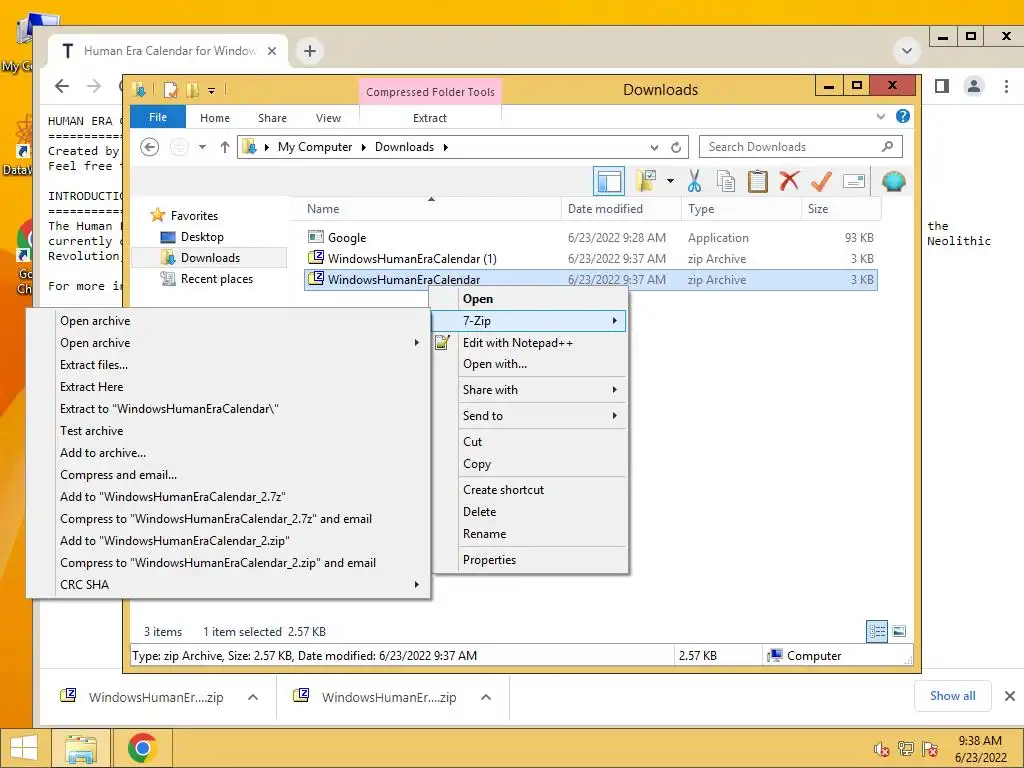Viewport: 1024px width, 768px height.
Task: Toggle the preview pane toolbar icon
Action: (x=609, y=181)
